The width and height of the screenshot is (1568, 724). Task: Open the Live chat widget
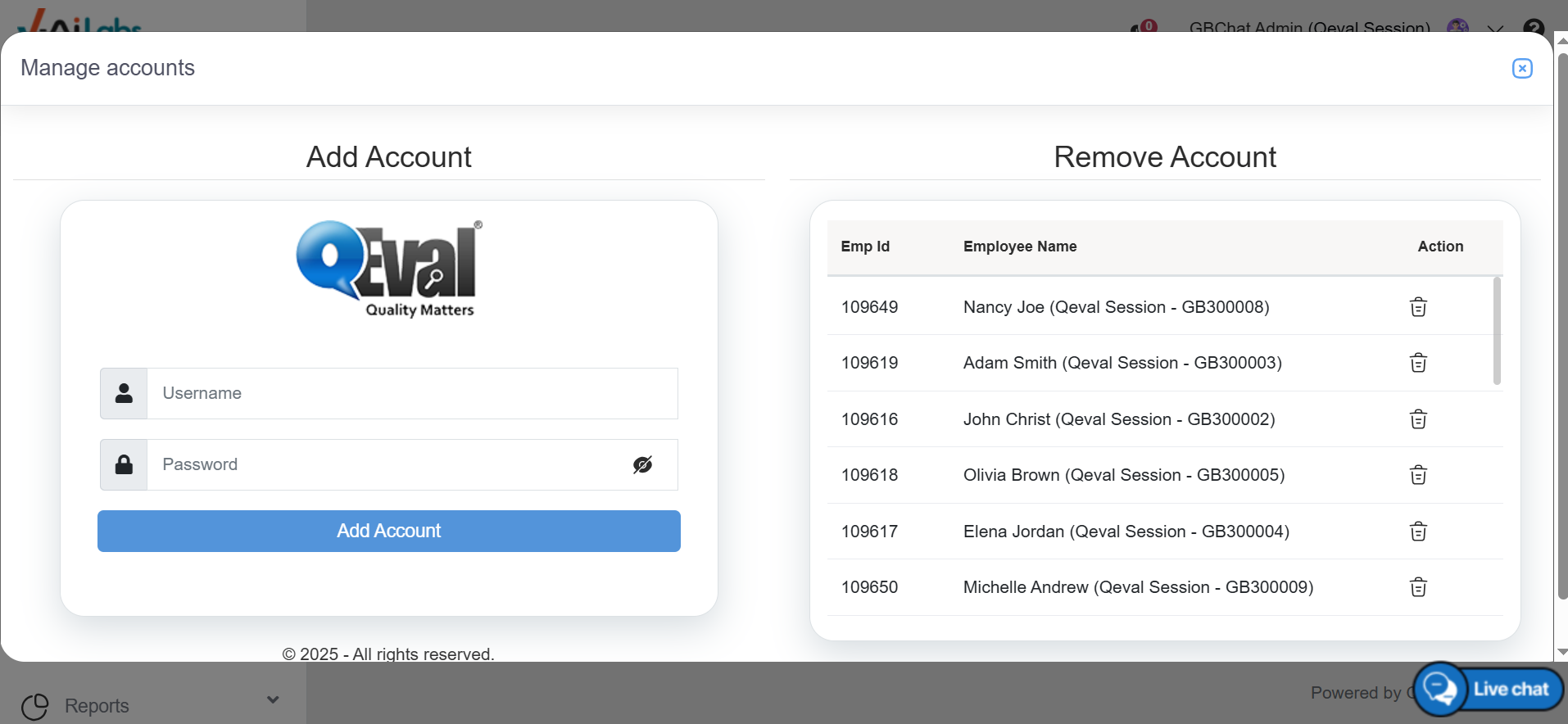(x=1489, y=689)
